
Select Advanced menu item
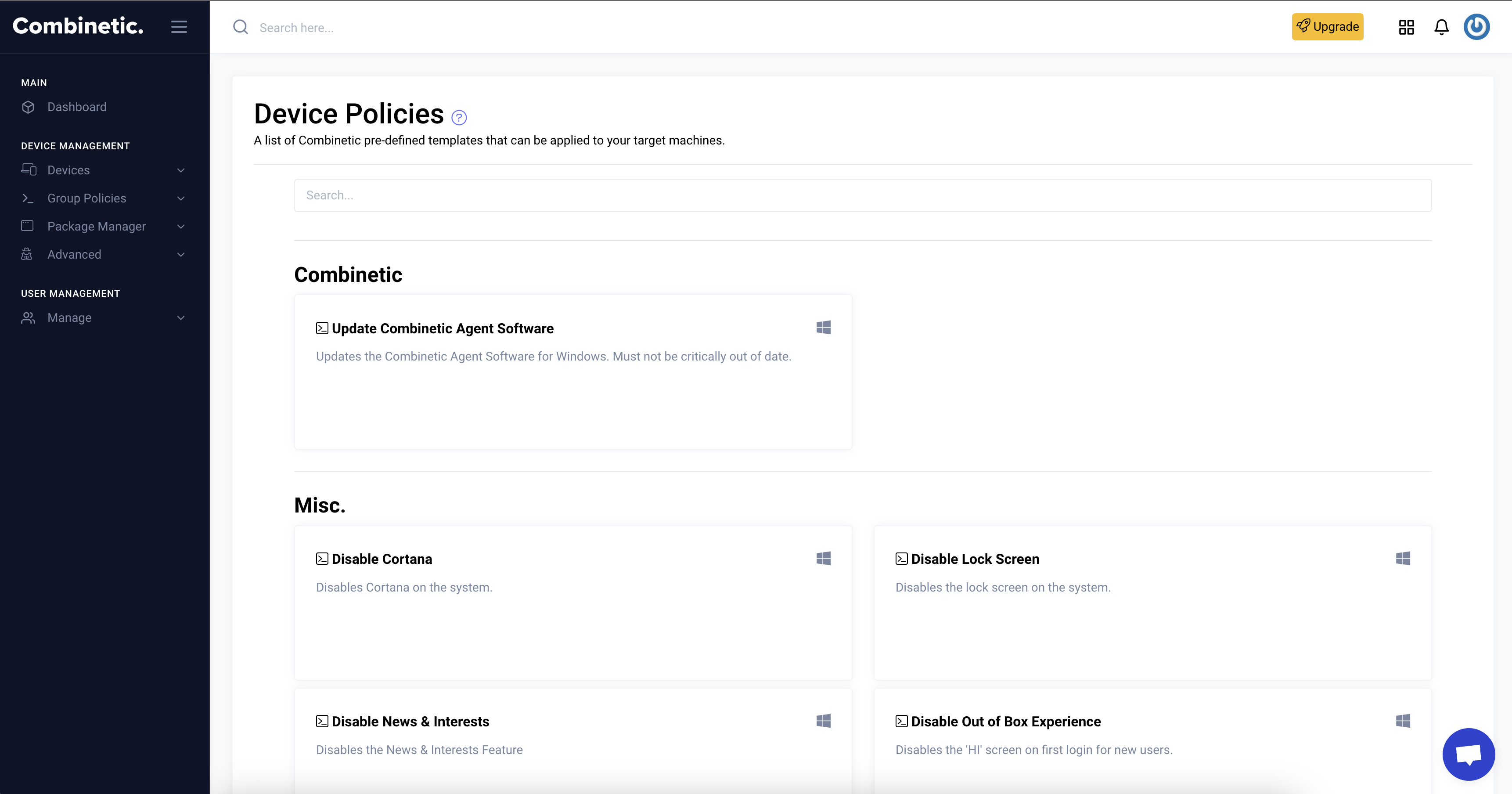coord(75,255)
